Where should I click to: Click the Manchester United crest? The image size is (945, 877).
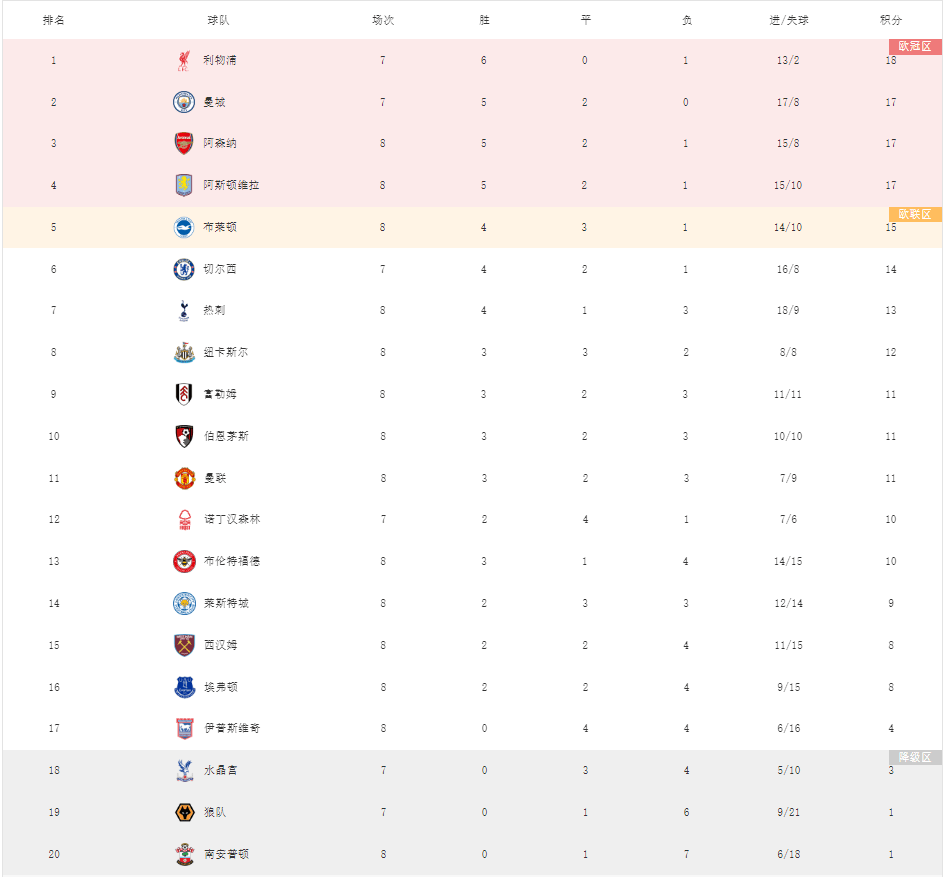(x=184, y=478)
